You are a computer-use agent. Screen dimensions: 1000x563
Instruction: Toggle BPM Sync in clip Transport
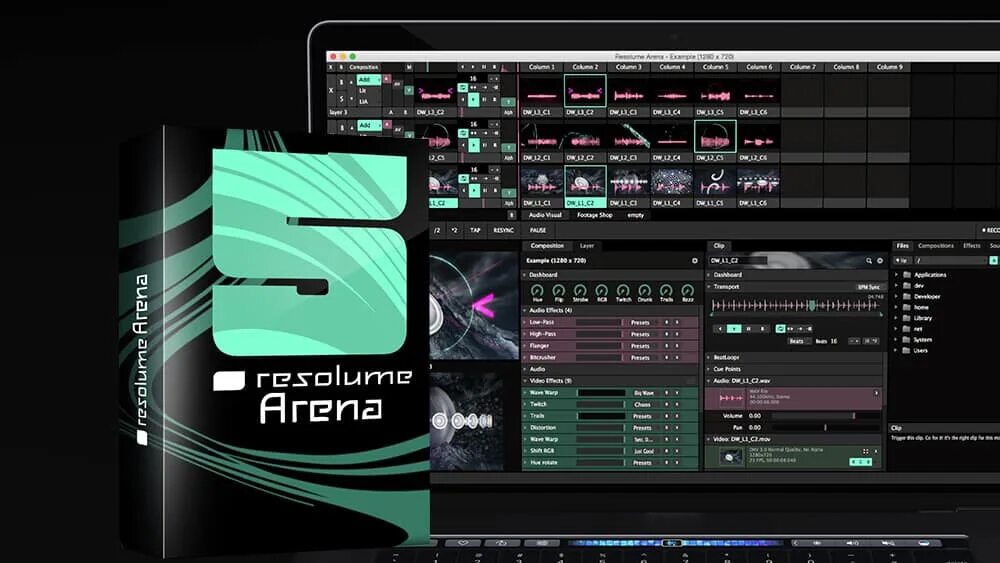click(869, 288)
